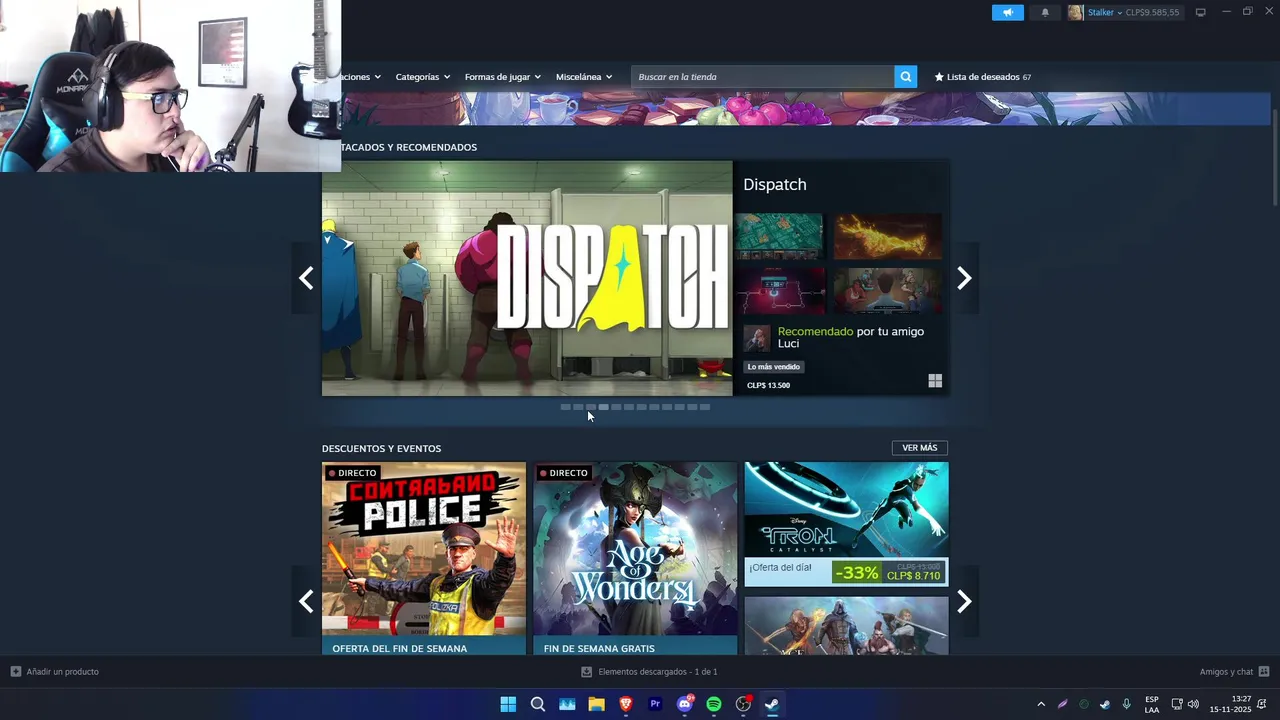
Task: Click the -33% discount price box
Action: click(x=888, y=573)
